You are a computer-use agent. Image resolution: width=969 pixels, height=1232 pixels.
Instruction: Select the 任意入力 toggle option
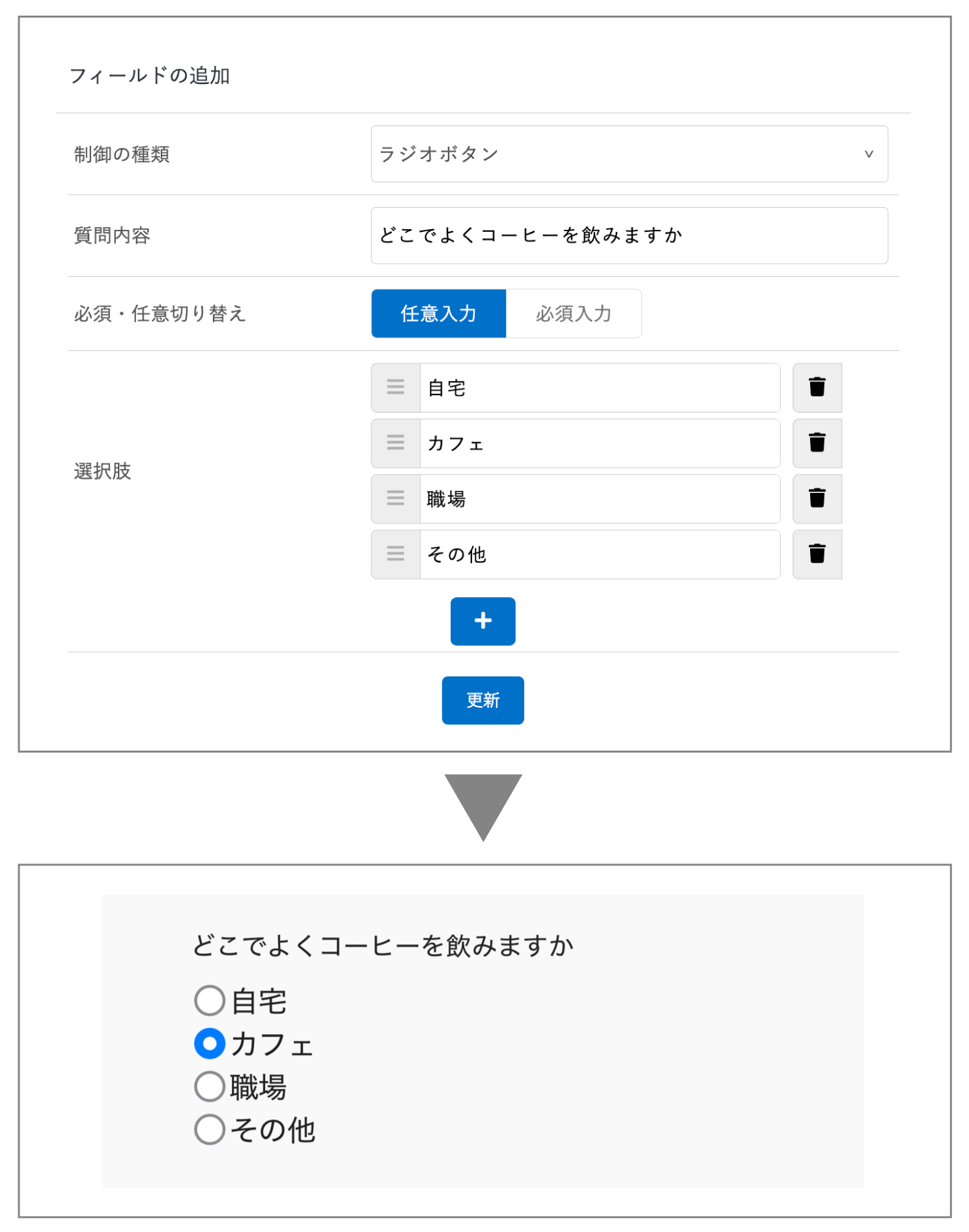pos(438,313)
